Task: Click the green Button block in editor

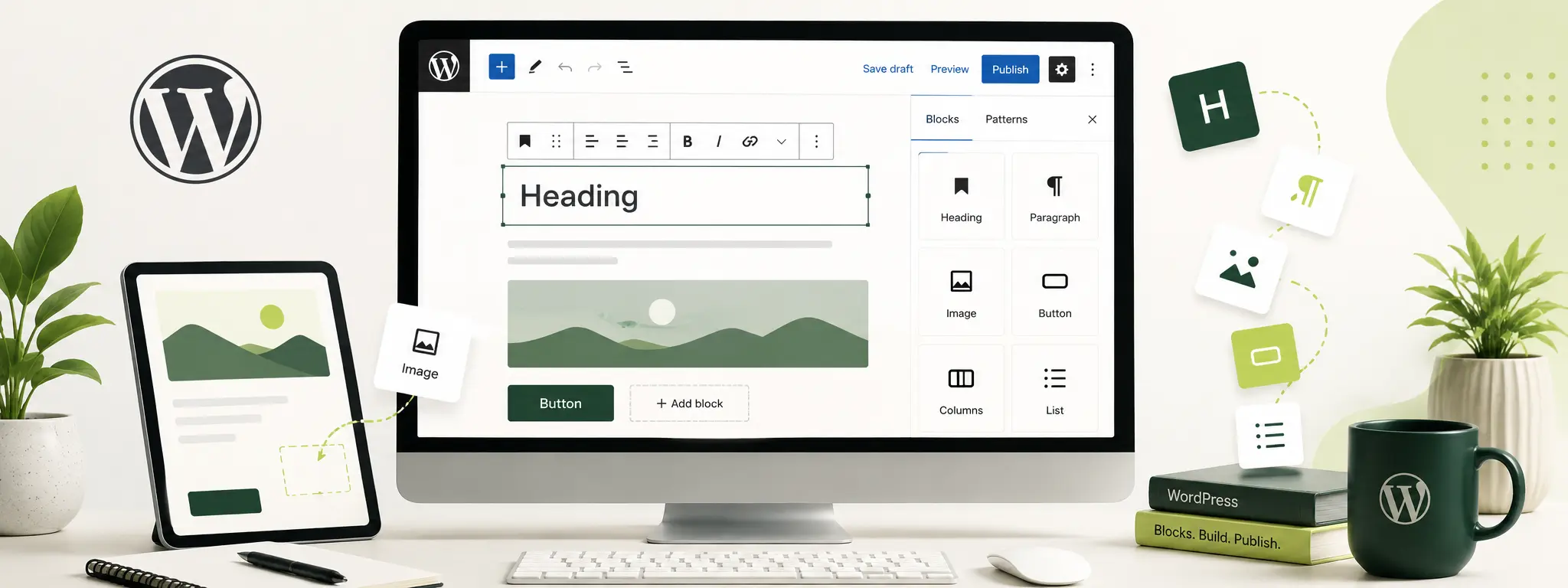Action: [x=560, y=403]
